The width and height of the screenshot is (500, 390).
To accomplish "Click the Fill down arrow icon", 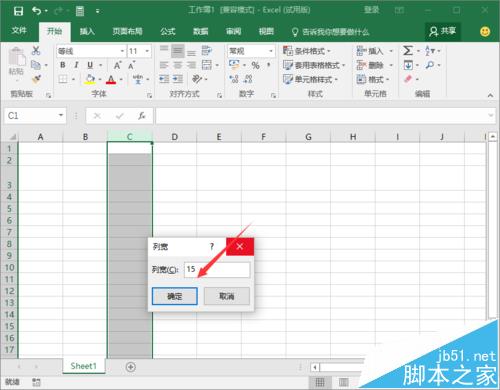I will pyautogui.click(x=408, y=65).
